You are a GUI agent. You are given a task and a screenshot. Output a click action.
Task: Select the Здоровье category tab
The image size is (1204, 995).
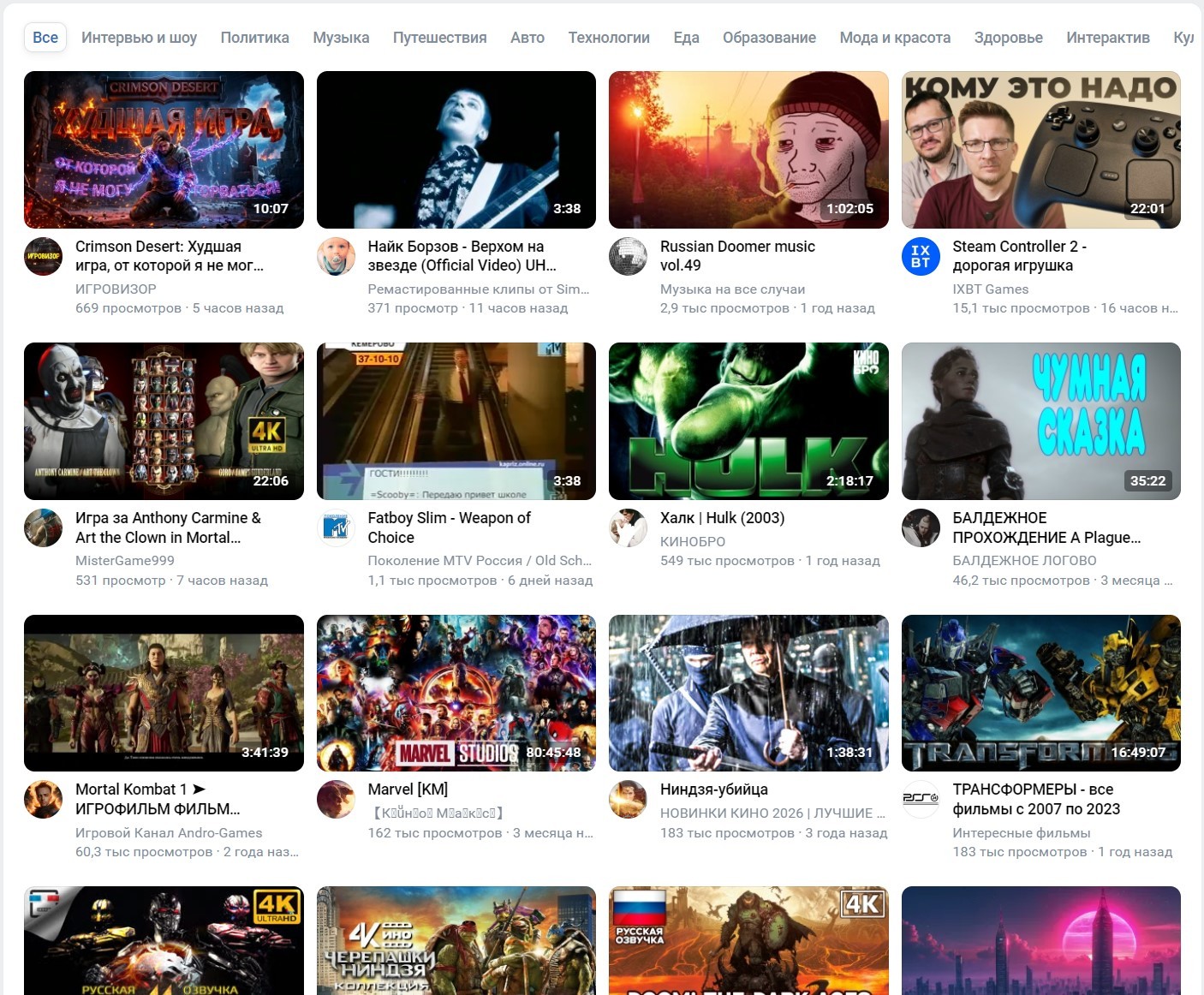pos(1008,38)
